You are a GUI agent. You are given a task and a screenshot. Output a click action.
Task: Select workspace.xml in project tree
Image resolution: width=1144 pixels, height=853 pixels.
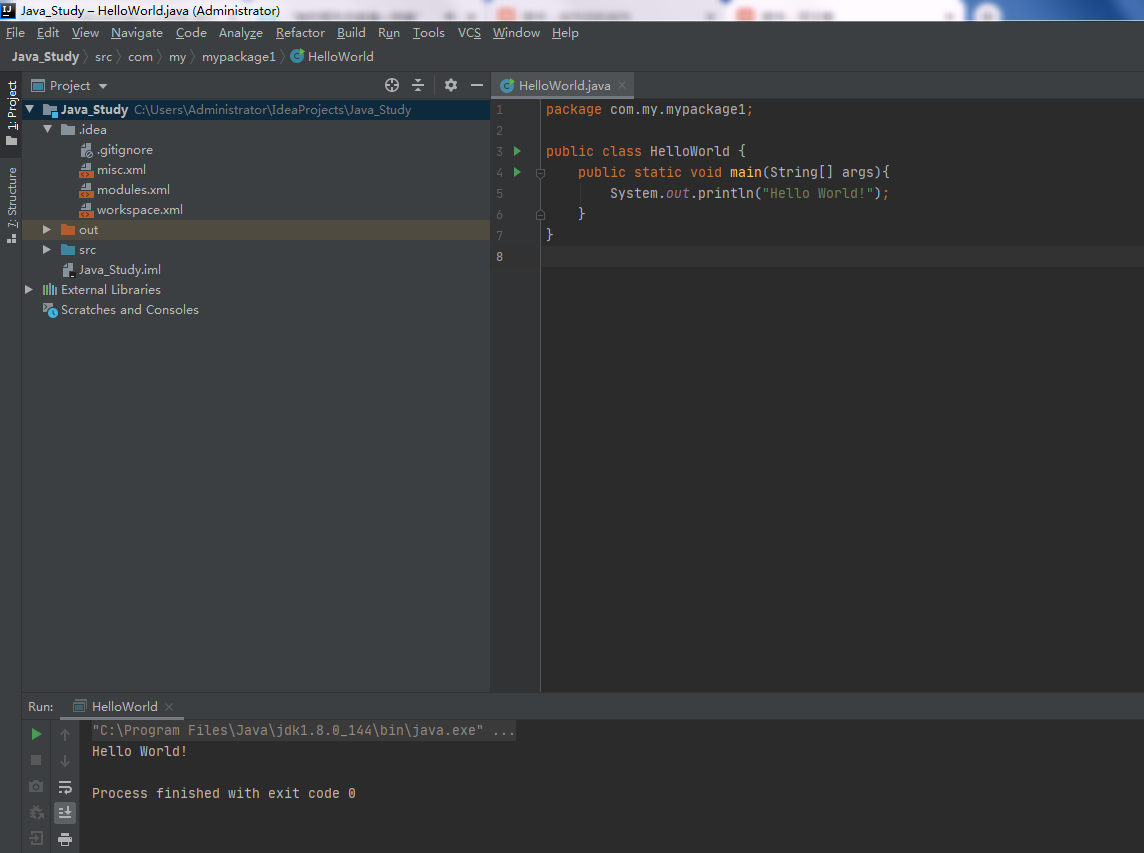pos(139,209)
